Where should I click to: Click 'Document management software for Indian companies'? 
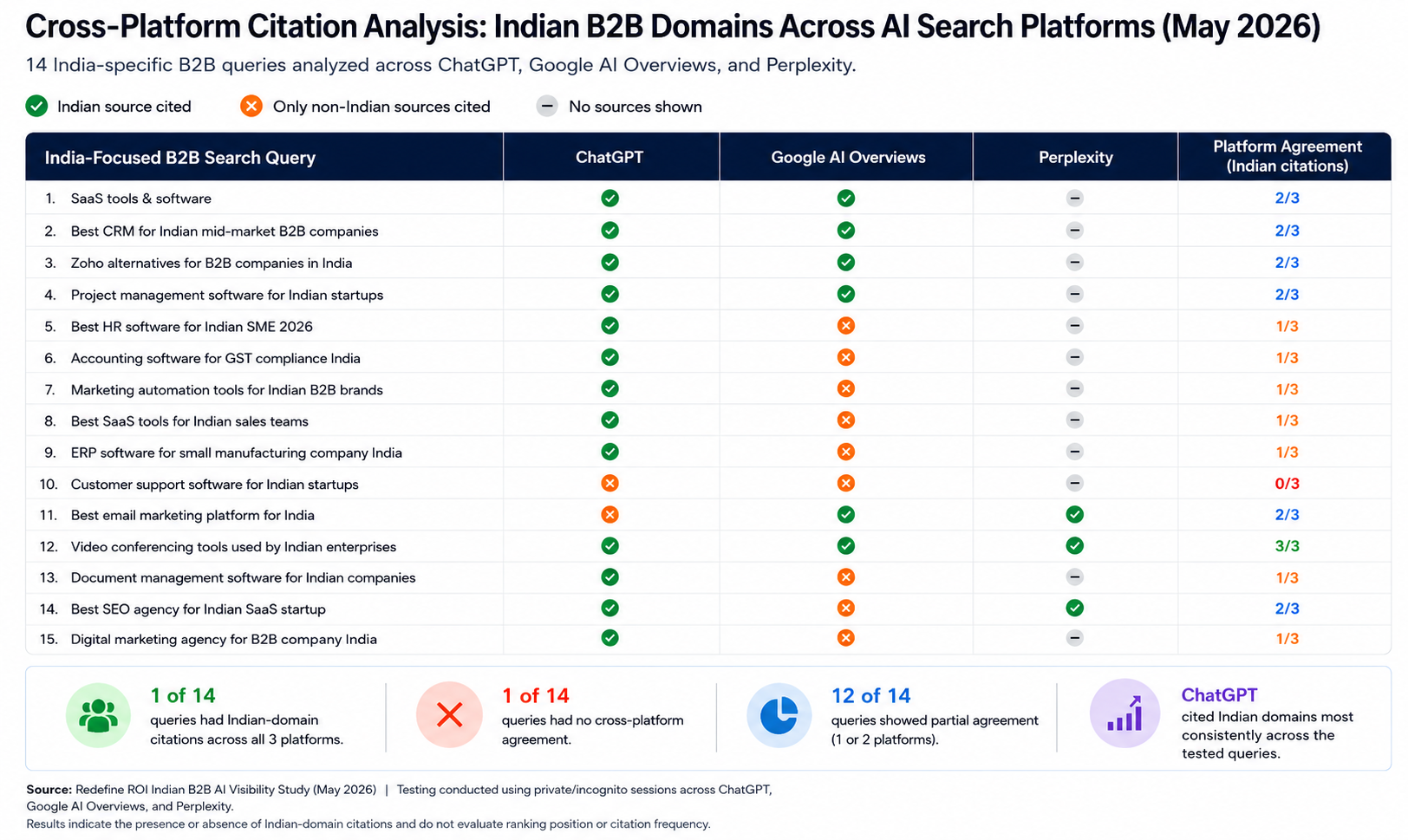point(244,577)
